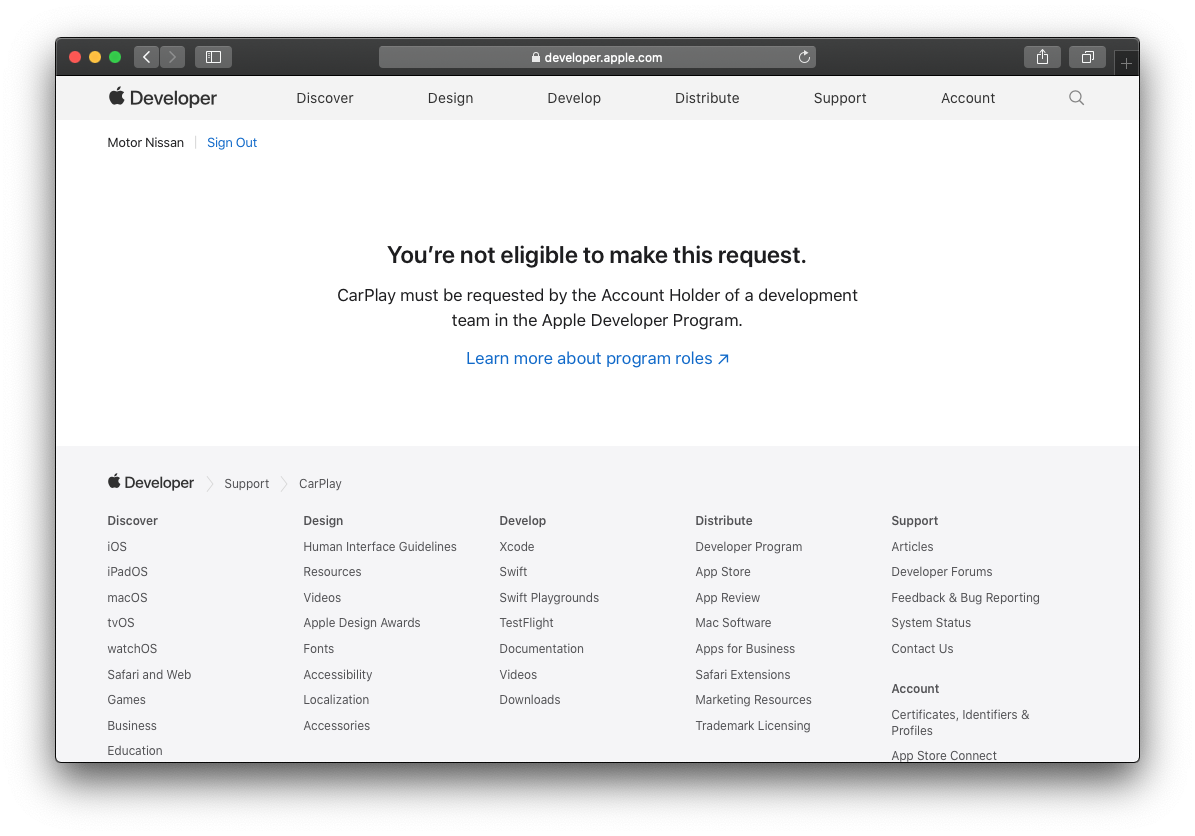Screen dimensions: 1195x836
Task: Click the lock icon in address bar
Action: click(x=536, y=57)
